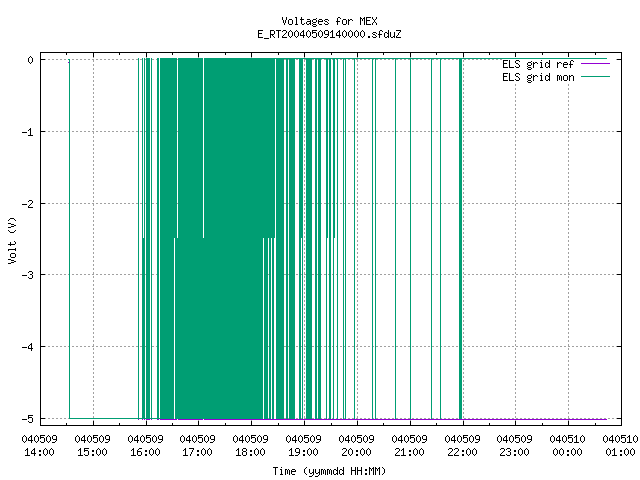This screenshot has height=480, width=640.
Task: Click the x-axis label 040510 01:00
Action: [x=620, y=446]
